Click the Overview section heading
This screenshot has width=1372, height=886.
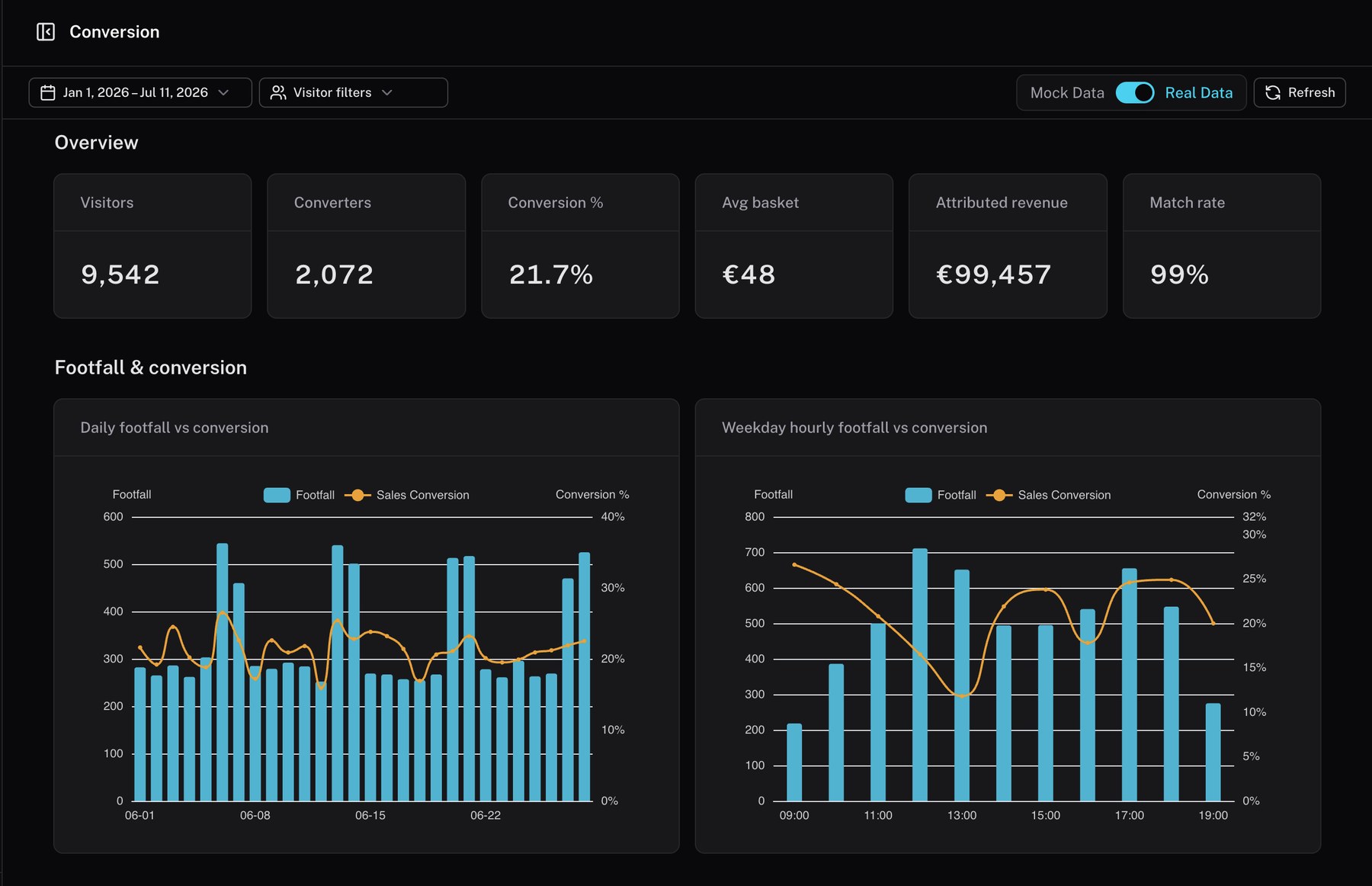coord(96,143)
